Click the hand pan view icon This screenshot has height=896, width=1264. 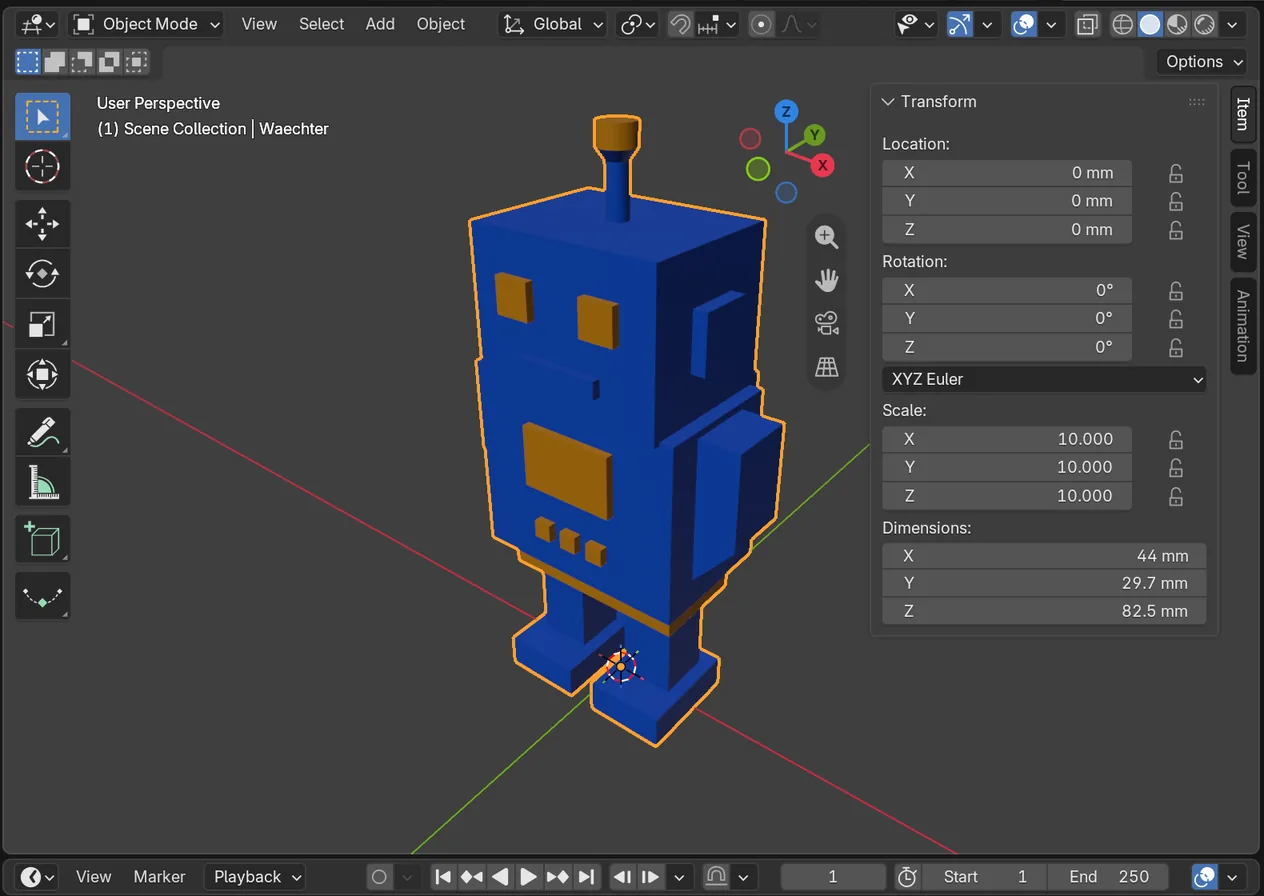(x=826, y=280)
